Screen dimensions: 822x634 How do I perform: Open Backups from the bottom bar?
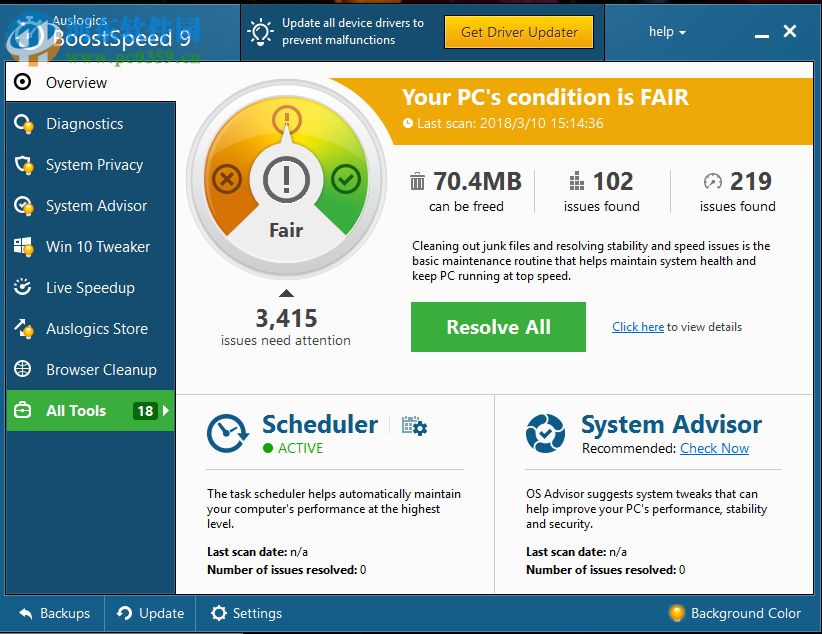coord(55,613)
